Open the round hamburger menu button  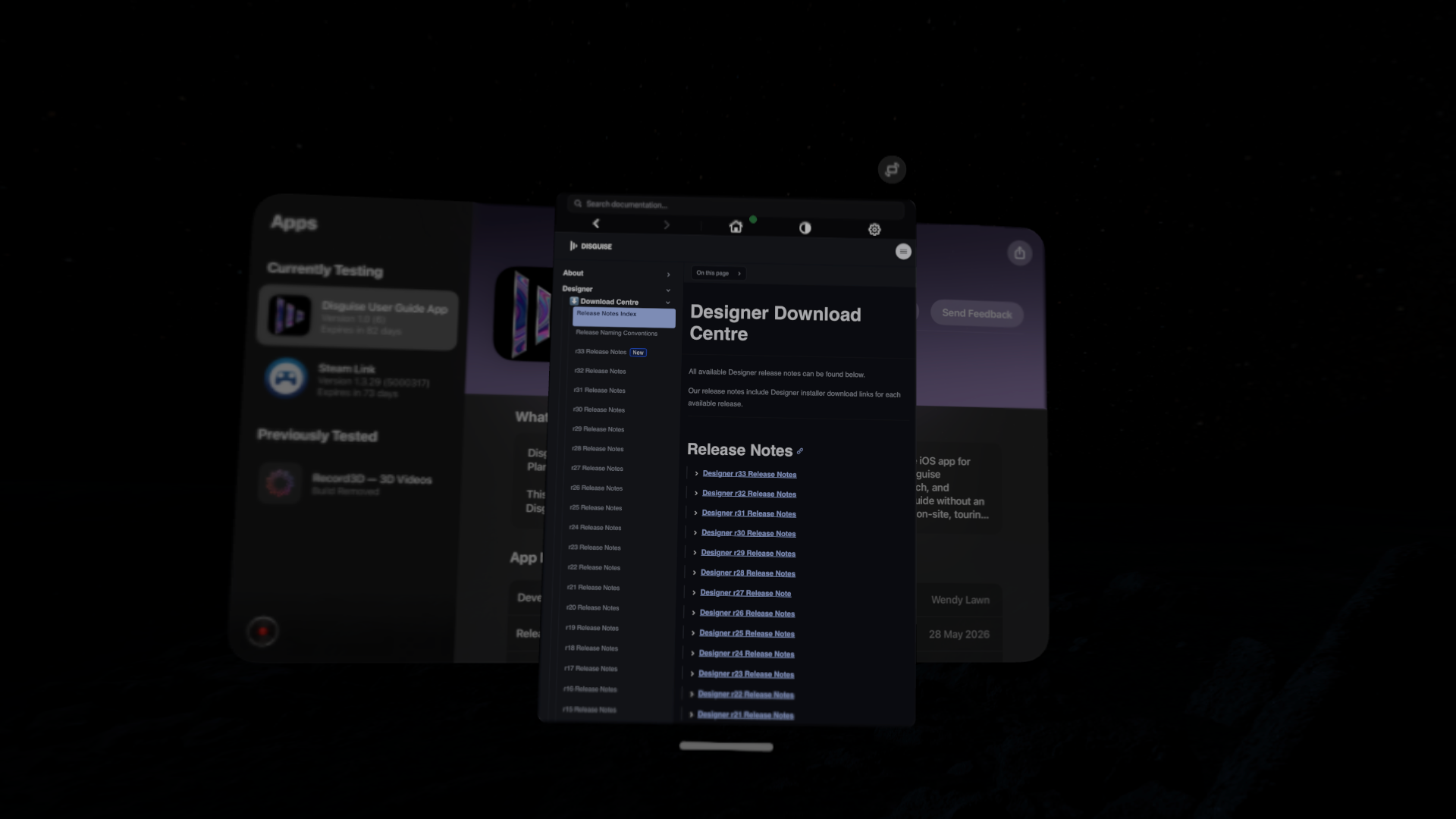coord(903,252)
